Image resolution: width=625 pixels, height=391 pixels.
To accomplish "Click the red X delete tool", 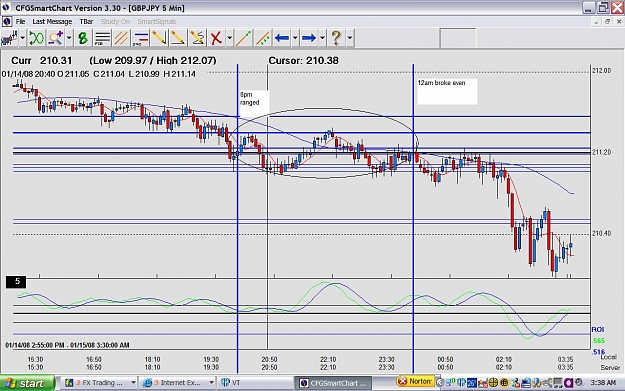I will click(x=216, y=38).
